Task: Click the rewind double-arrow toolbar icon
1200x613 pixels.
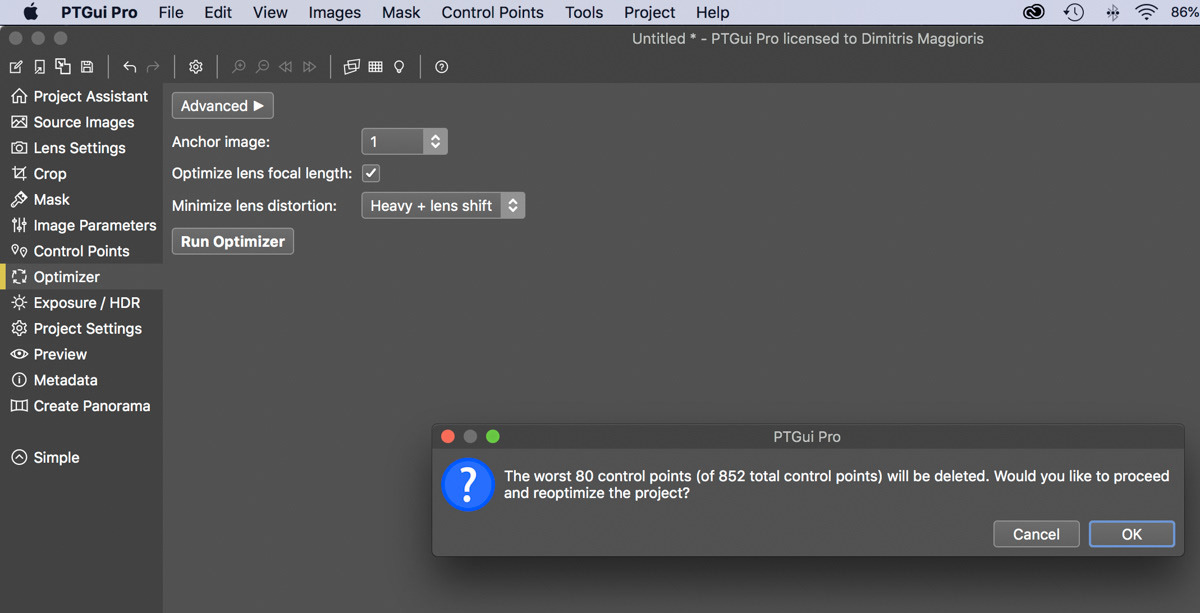Action: (286, 67)
